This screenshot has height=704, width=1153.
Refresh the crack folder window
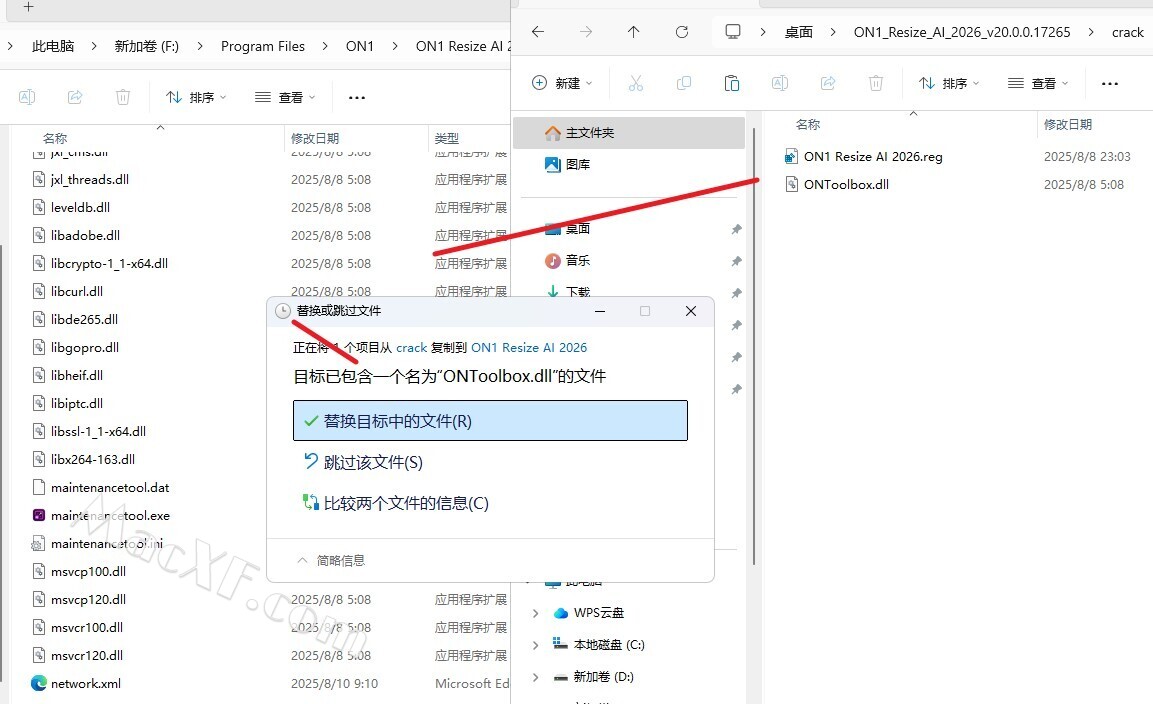[682, 32]
